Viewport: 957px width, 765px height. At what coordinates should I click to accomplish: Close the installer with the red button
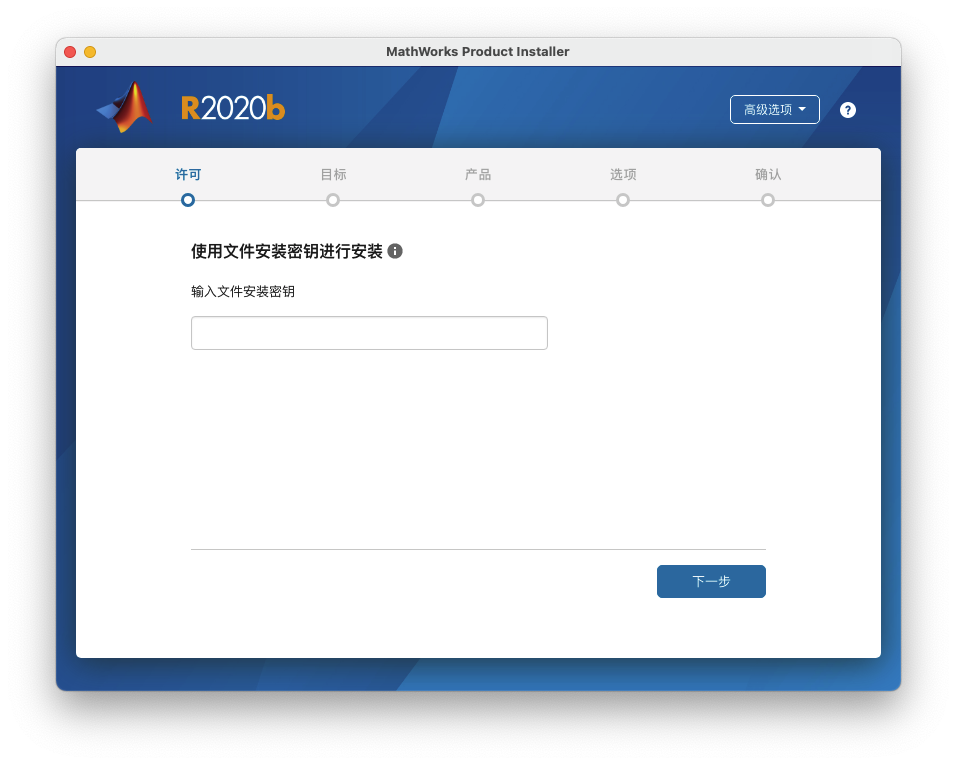pyautogui.click(x=70, y=52)
